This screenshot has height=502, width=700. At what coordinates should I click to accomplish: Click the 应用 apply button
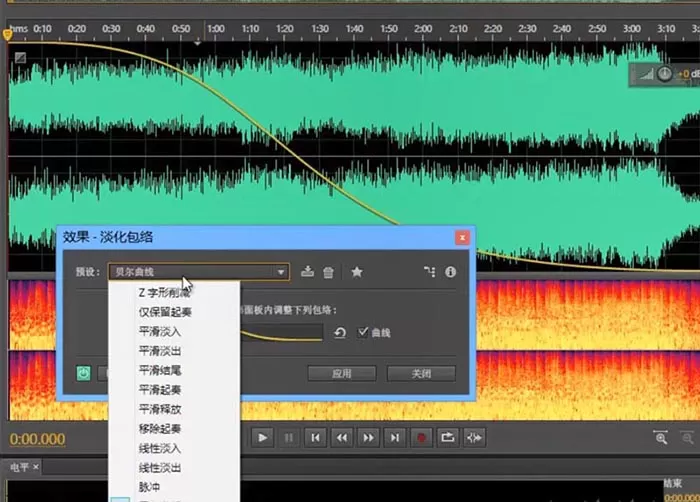342,373
